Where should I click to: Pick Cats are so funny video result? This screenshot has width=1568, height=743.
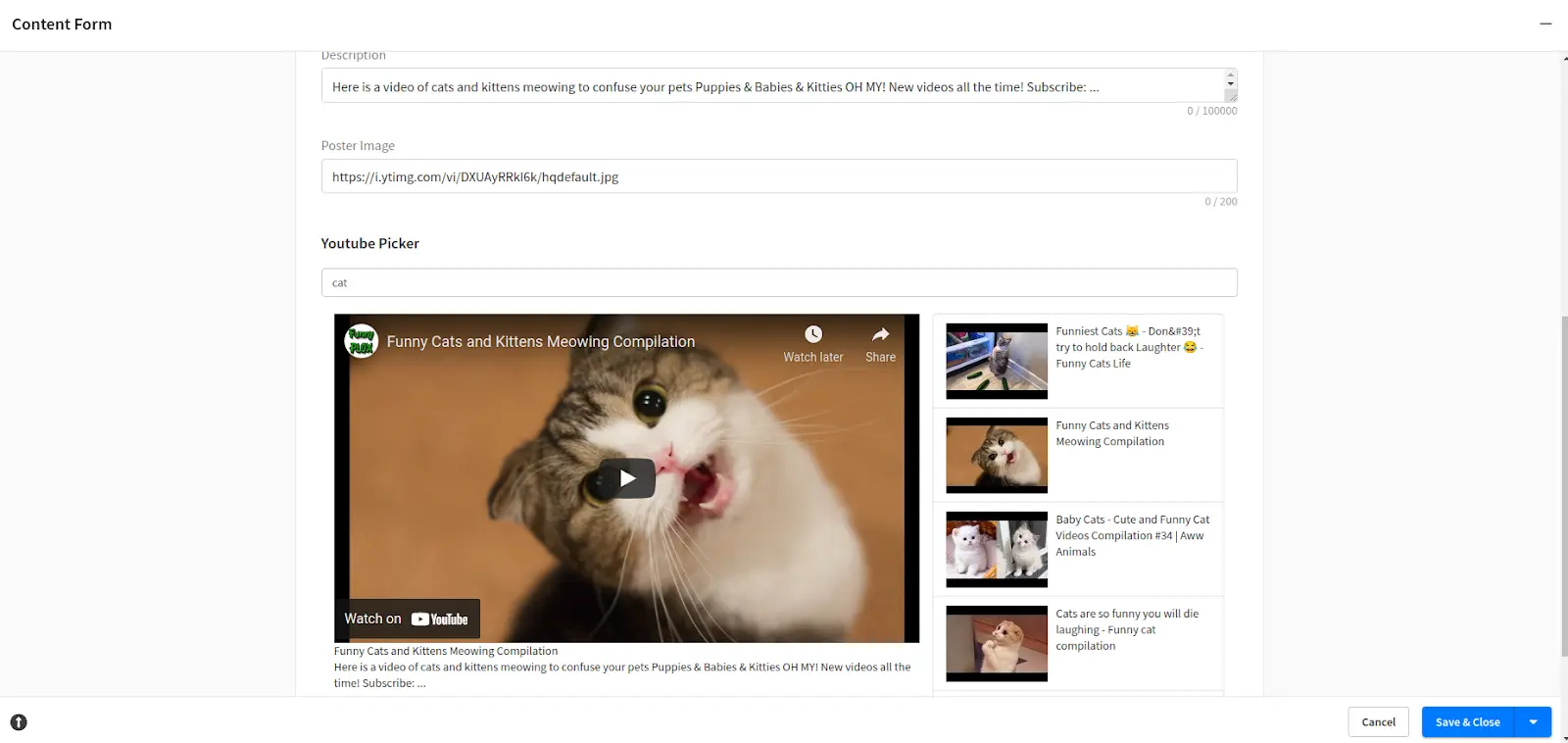click(x=996, y=643)
